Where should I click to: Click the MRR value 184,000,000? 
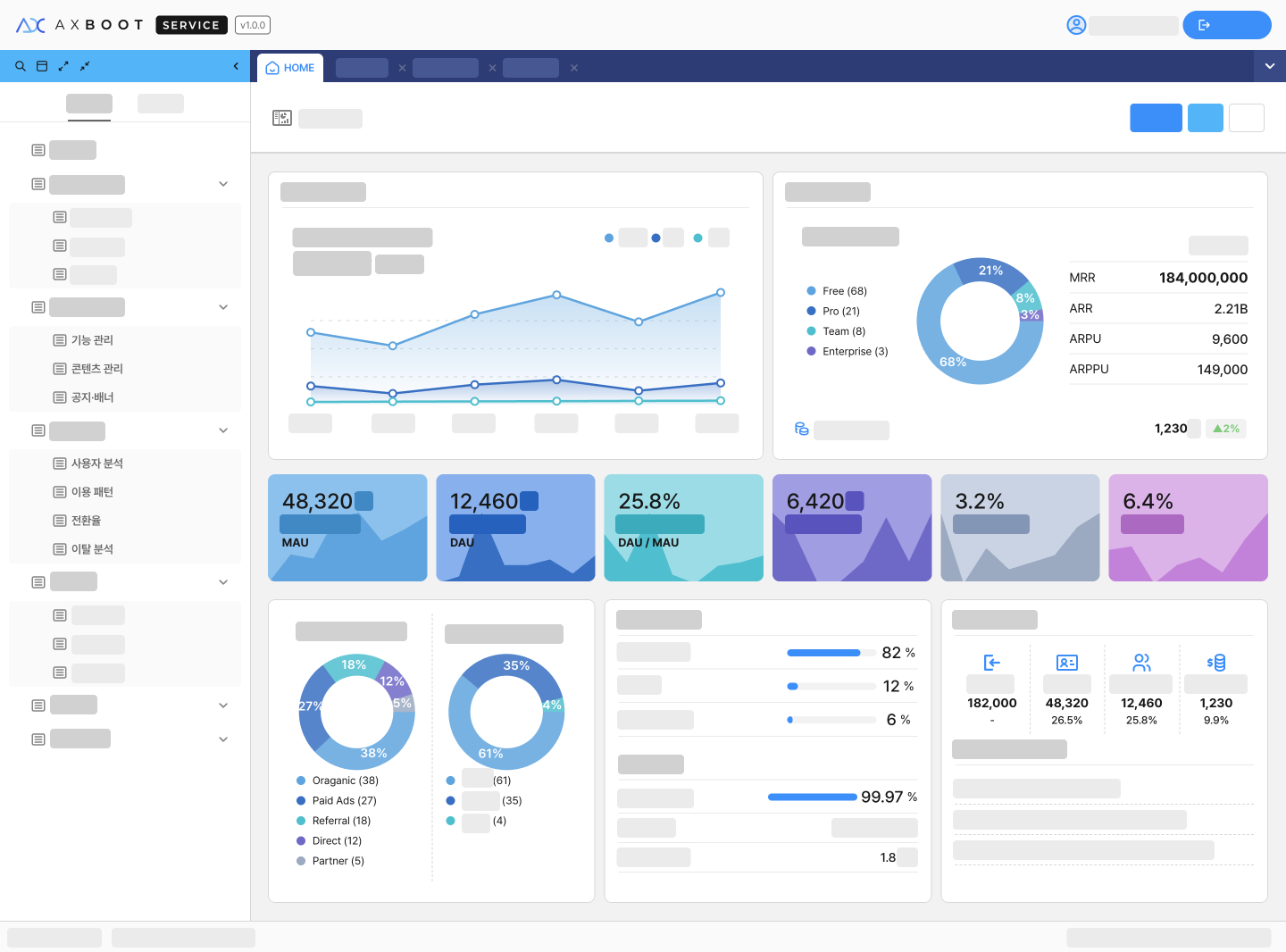pyautogui.click(x=1203, y=278)
